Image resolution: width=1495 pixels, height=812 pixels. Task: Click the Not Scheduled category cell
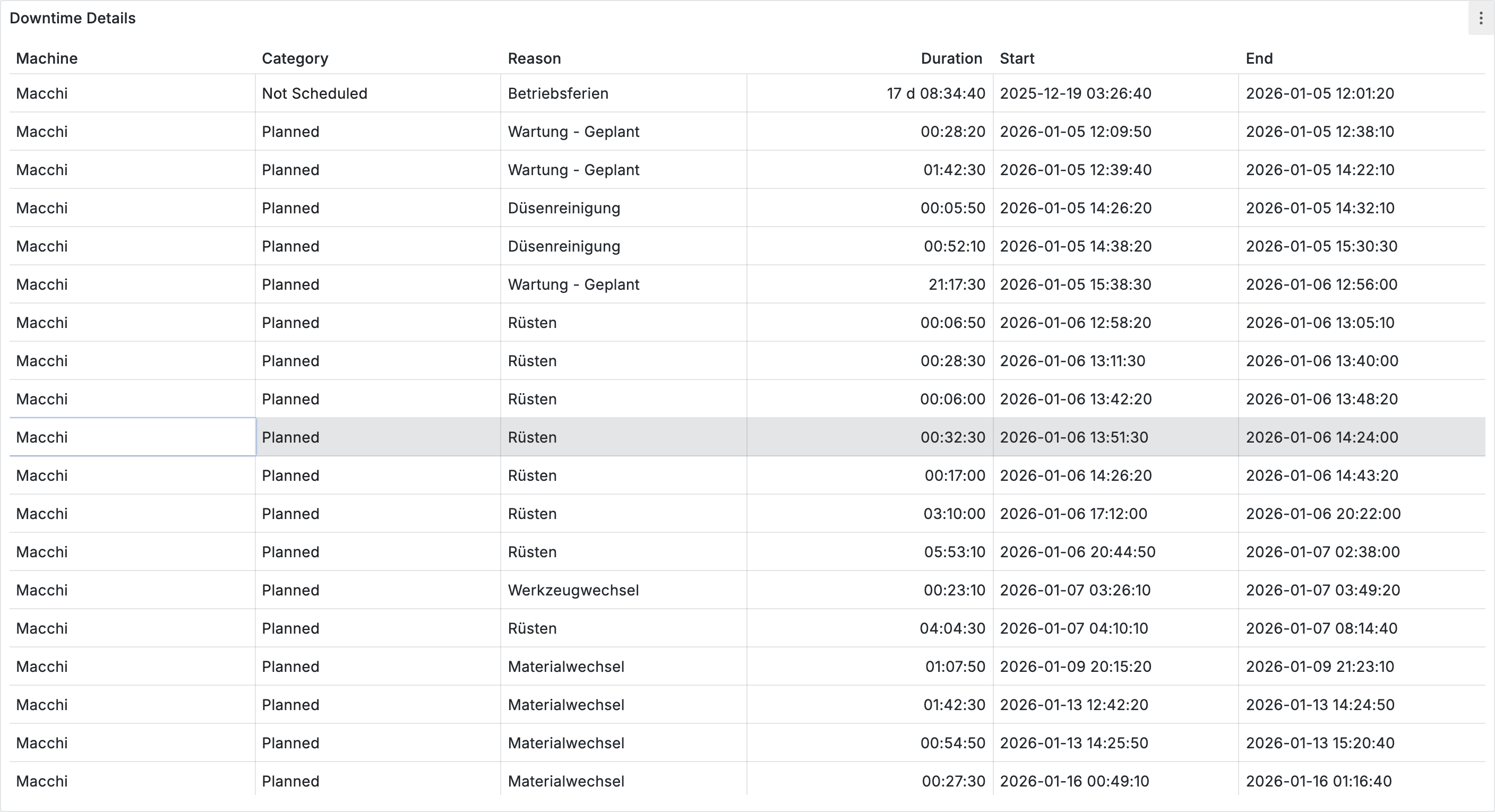click(x=314, y=93)
